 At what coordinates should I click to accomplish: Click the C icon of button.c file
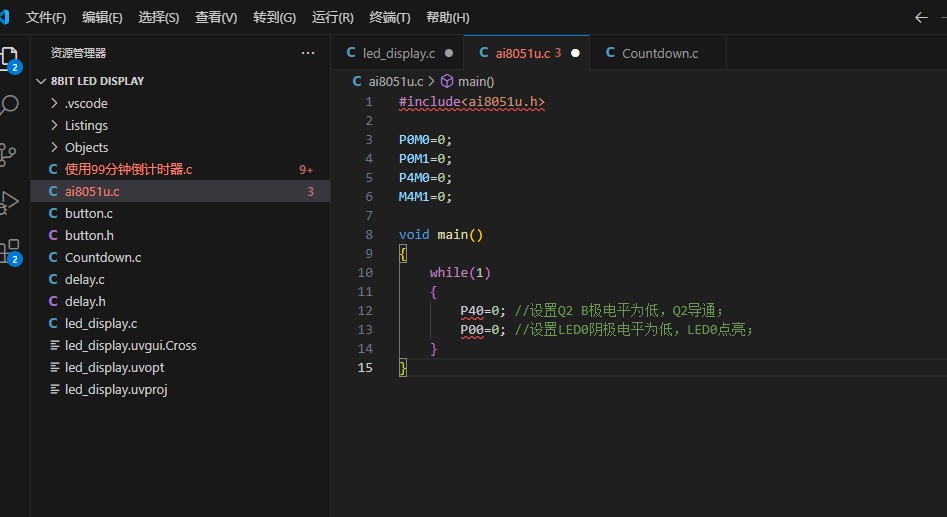pos(53,213)
